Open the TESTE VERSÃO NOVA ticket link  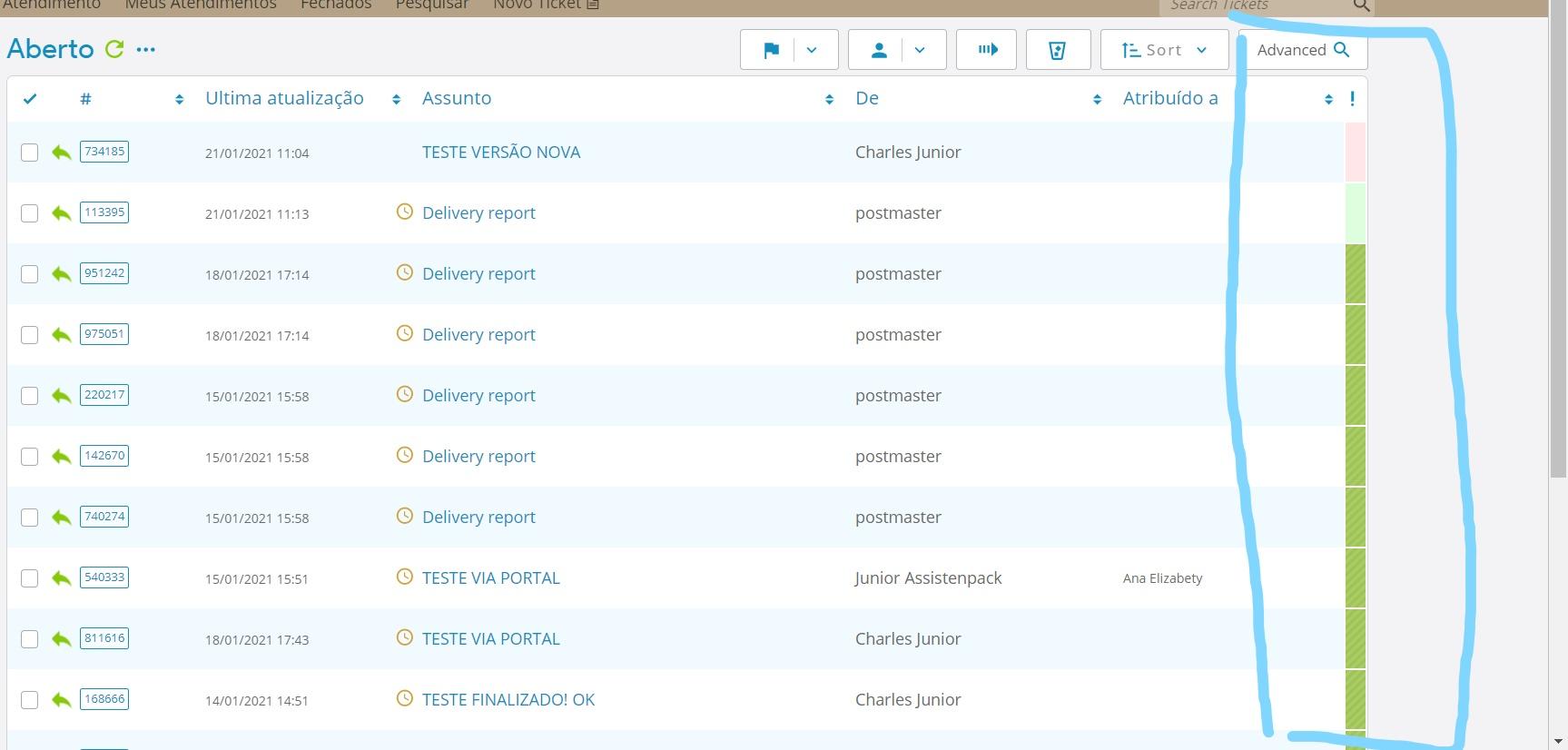[x=500, y=153]
